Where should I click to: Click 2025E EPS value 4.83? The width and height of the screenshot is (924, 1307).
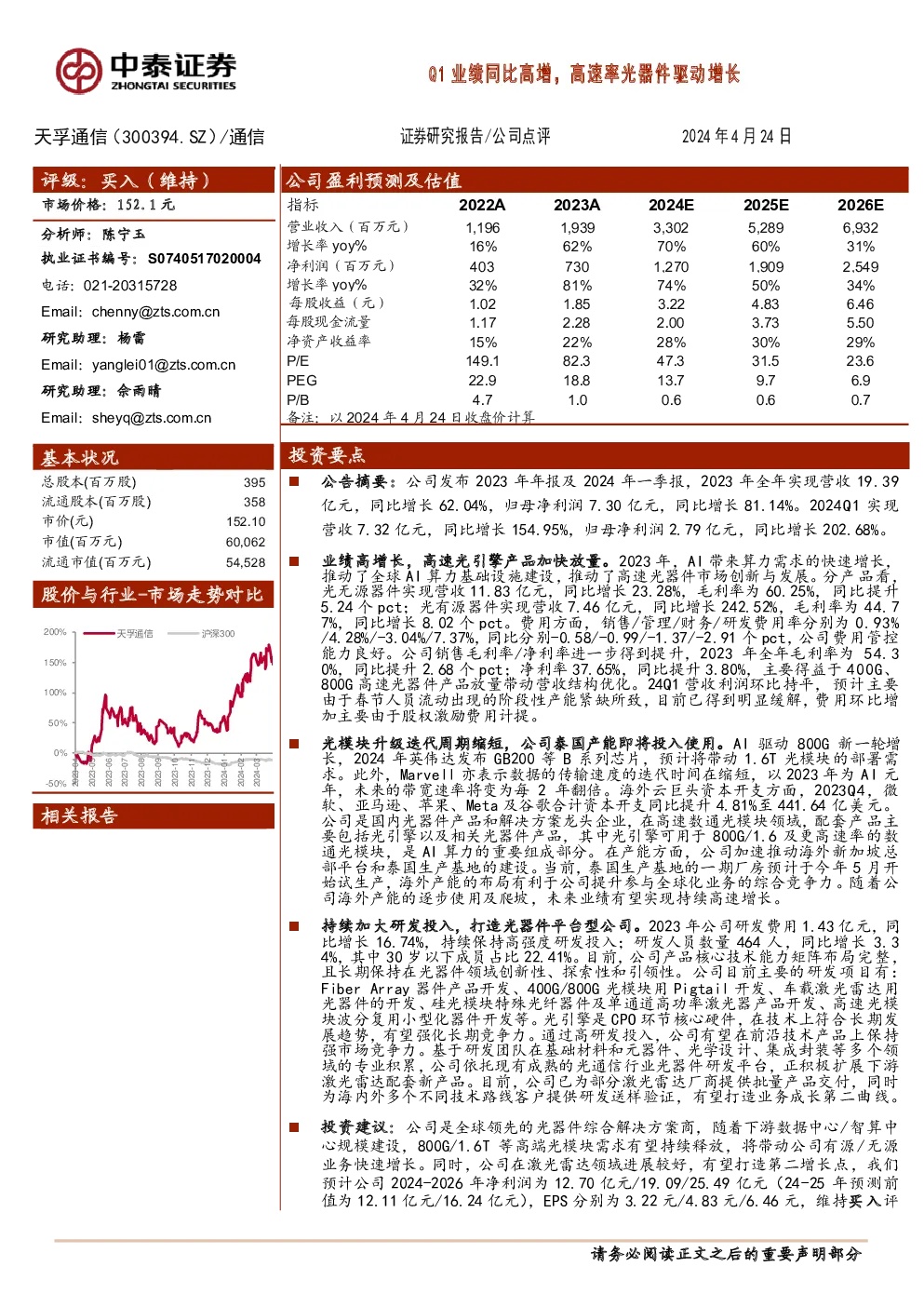pyautogui.click(x=766, y=304)
